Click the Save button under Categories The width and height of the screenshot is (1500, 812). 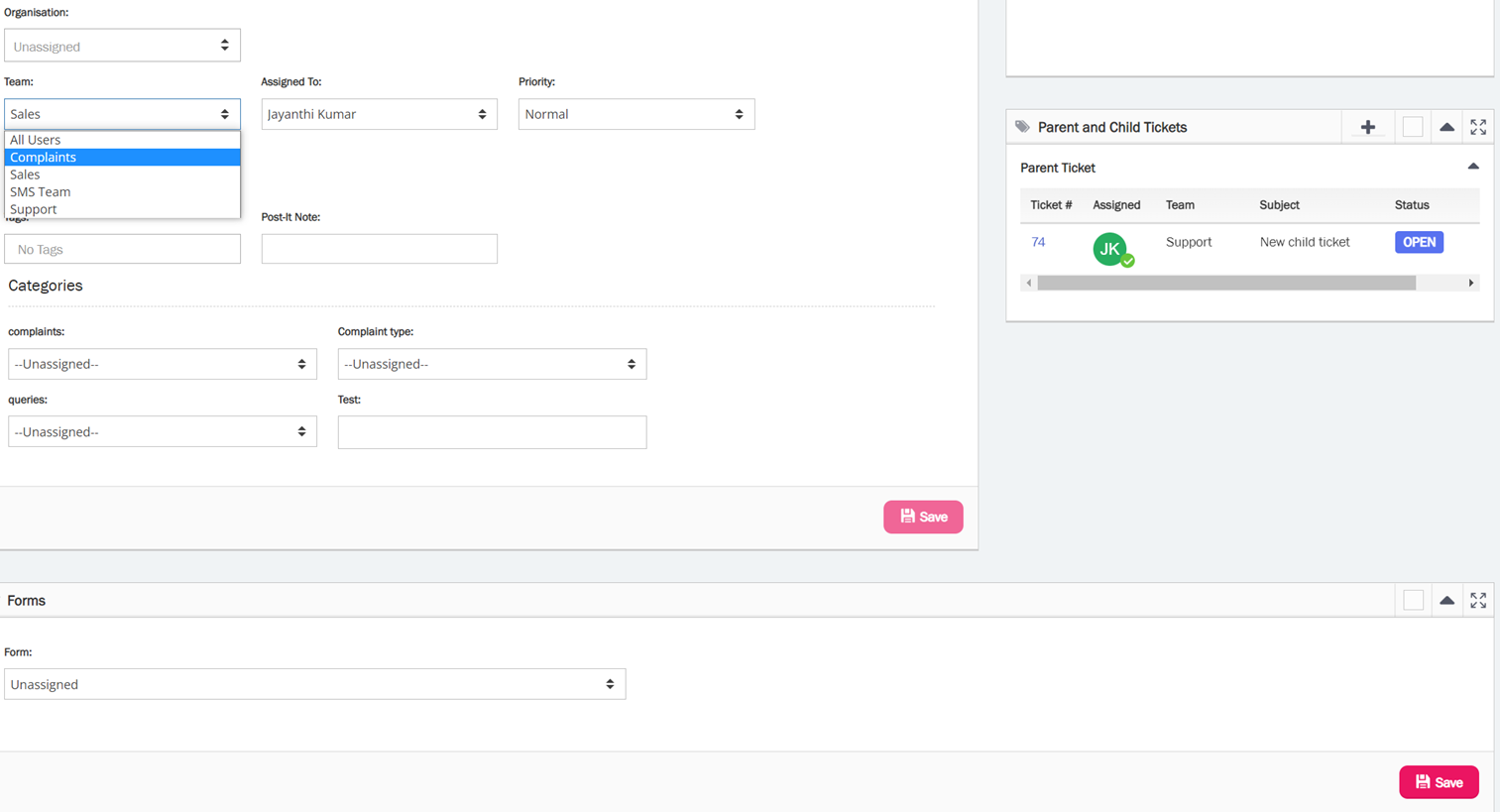(x=922, y=517)
